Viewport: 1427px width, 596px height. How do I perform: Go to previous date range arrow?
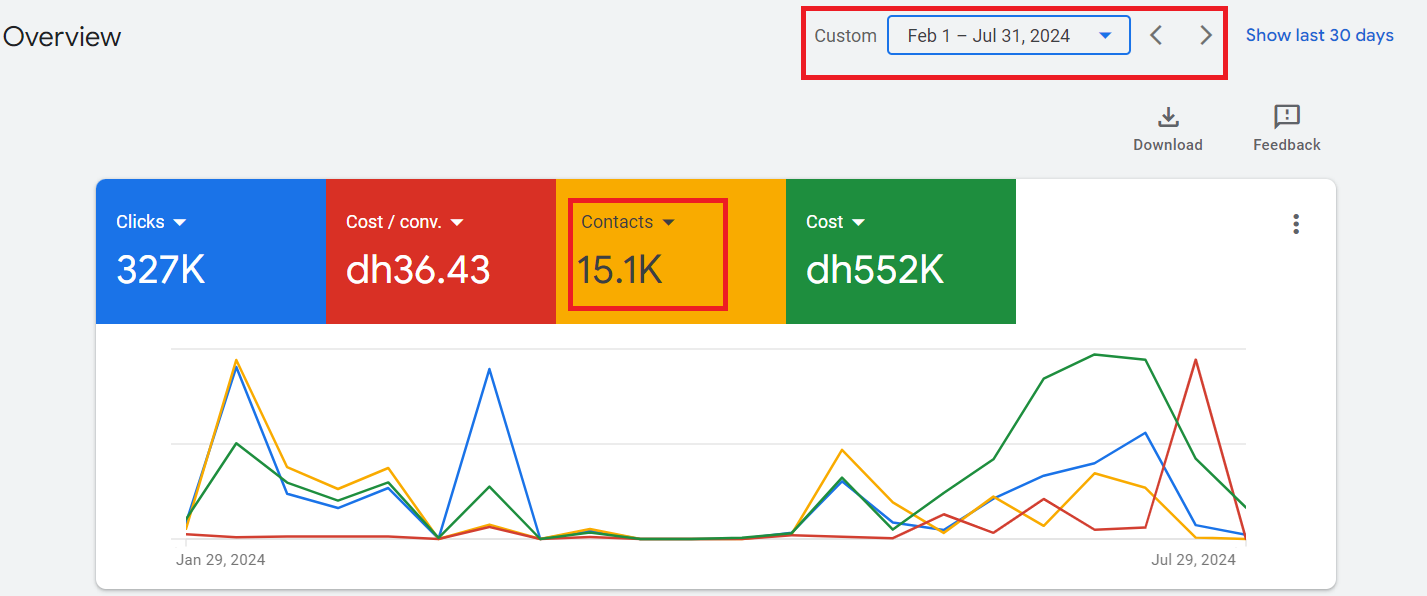1156,36
